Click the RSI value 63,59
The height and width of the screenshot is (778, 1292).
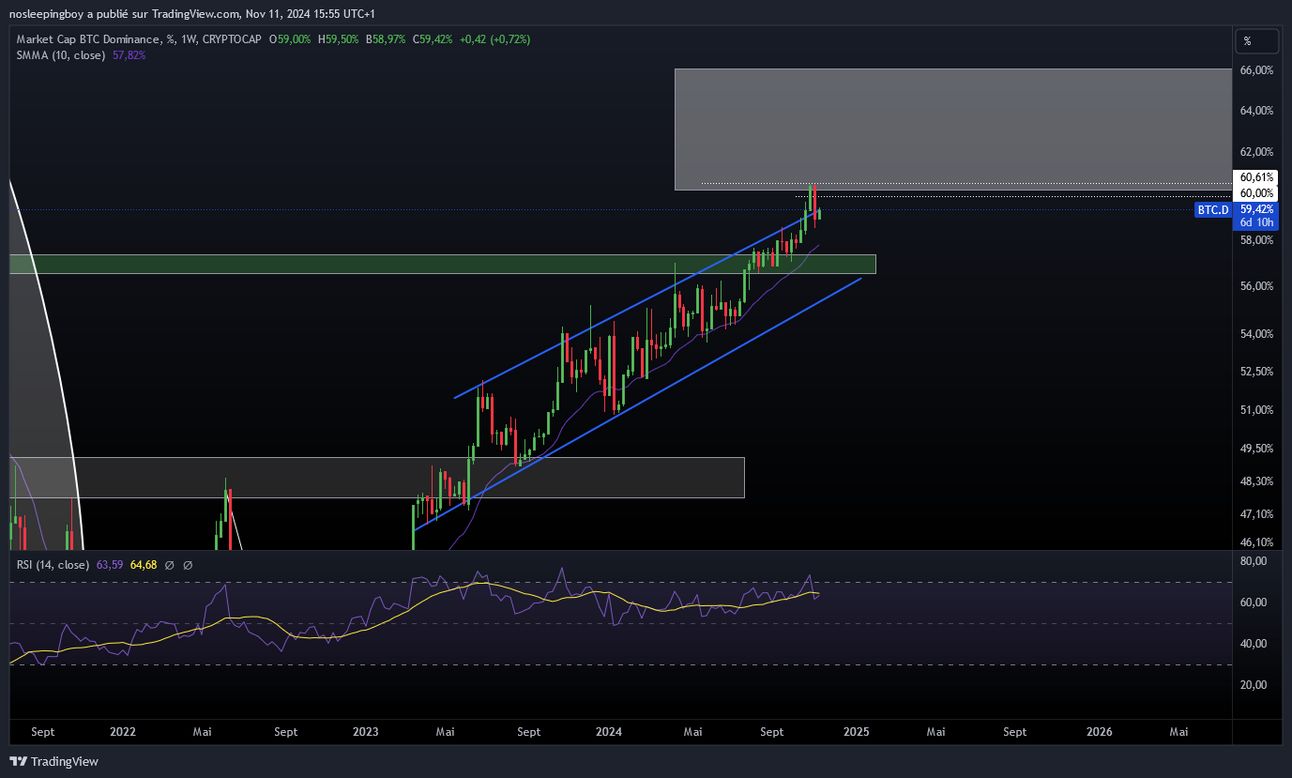pos(108,565)
